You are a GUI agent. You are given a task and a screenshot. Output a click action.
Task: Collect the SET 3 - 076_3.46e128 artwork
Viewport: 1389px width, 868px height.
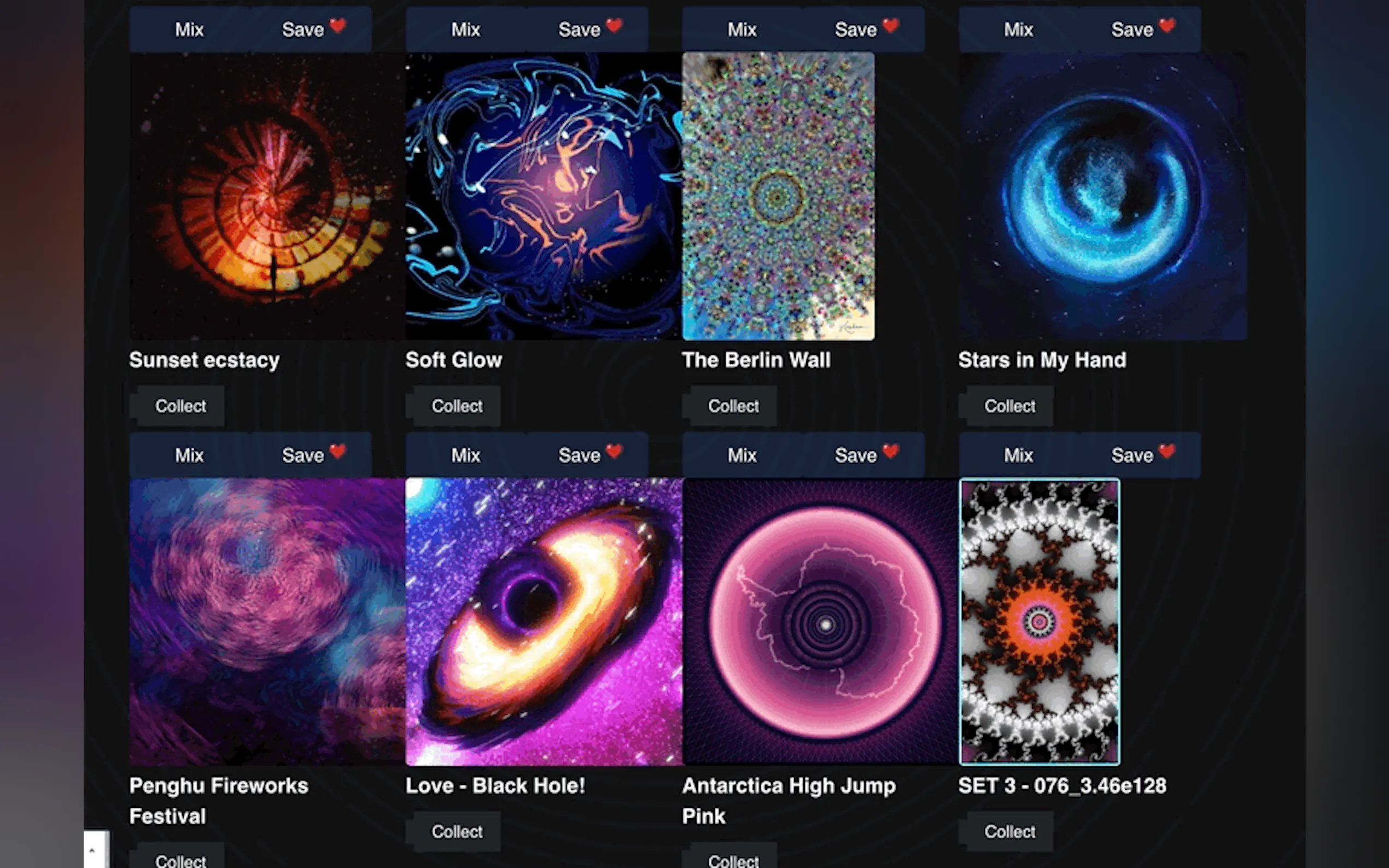(x=1010, y=831)
